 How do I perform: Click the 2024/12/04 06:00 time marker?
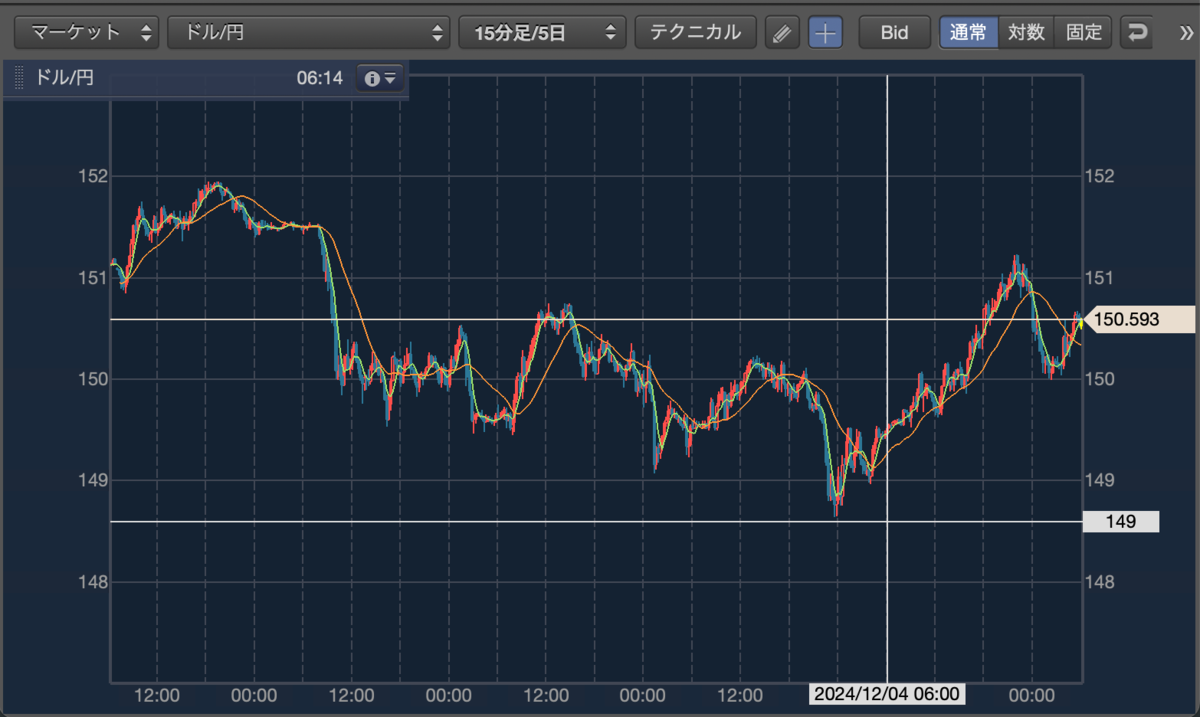pos(887,694)
